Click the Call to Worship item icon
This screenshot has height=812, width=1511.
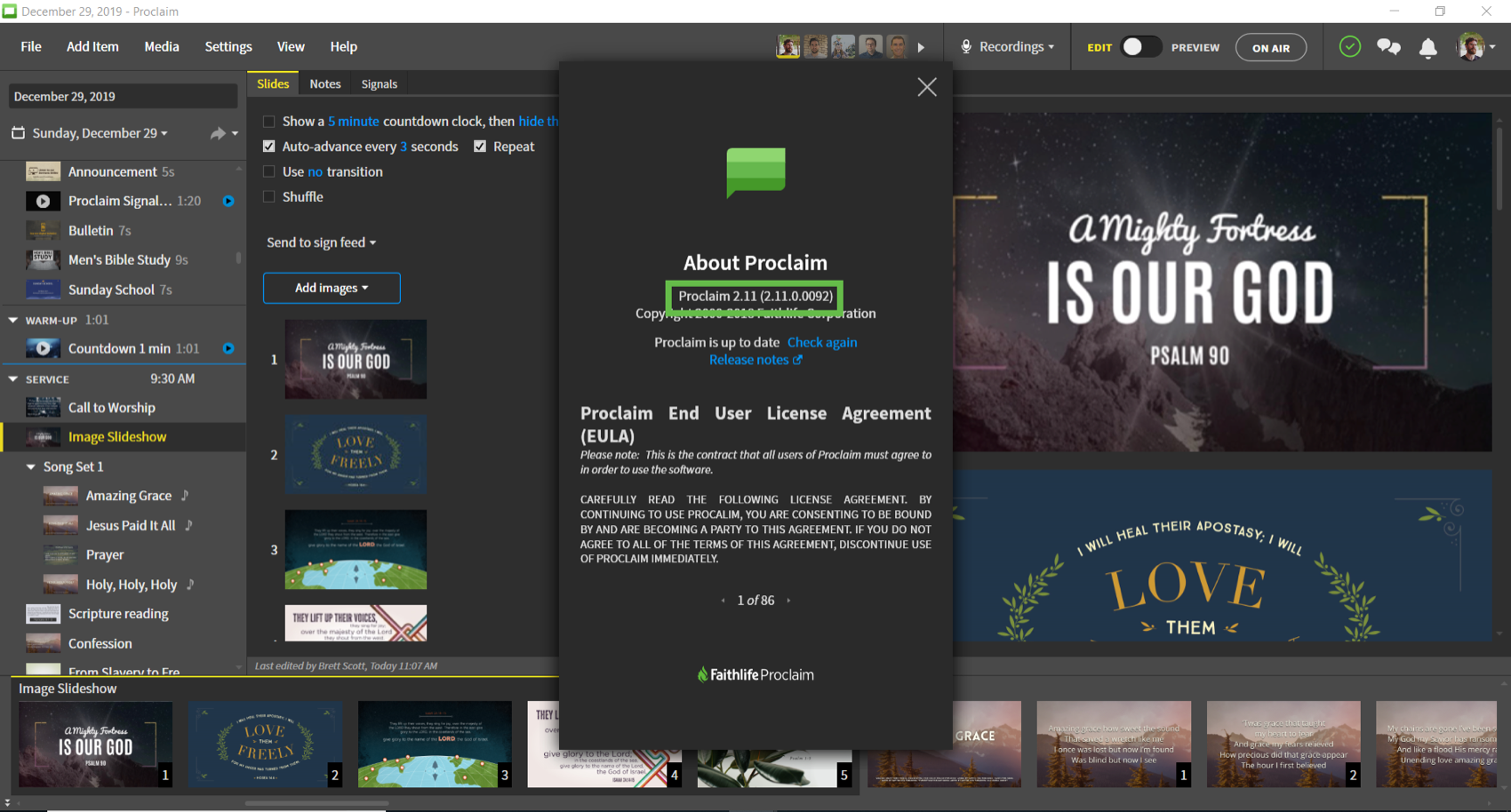(43, 408)
